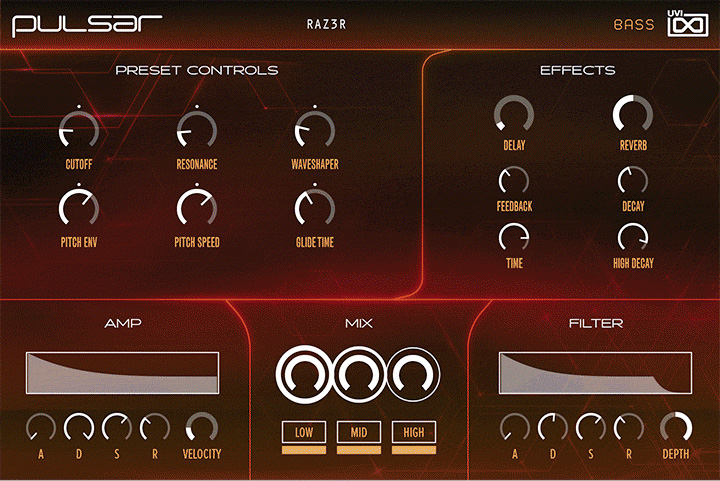Click the GLIDE TIME label text
The image size is (720, 481).
(x=315, y=242)
